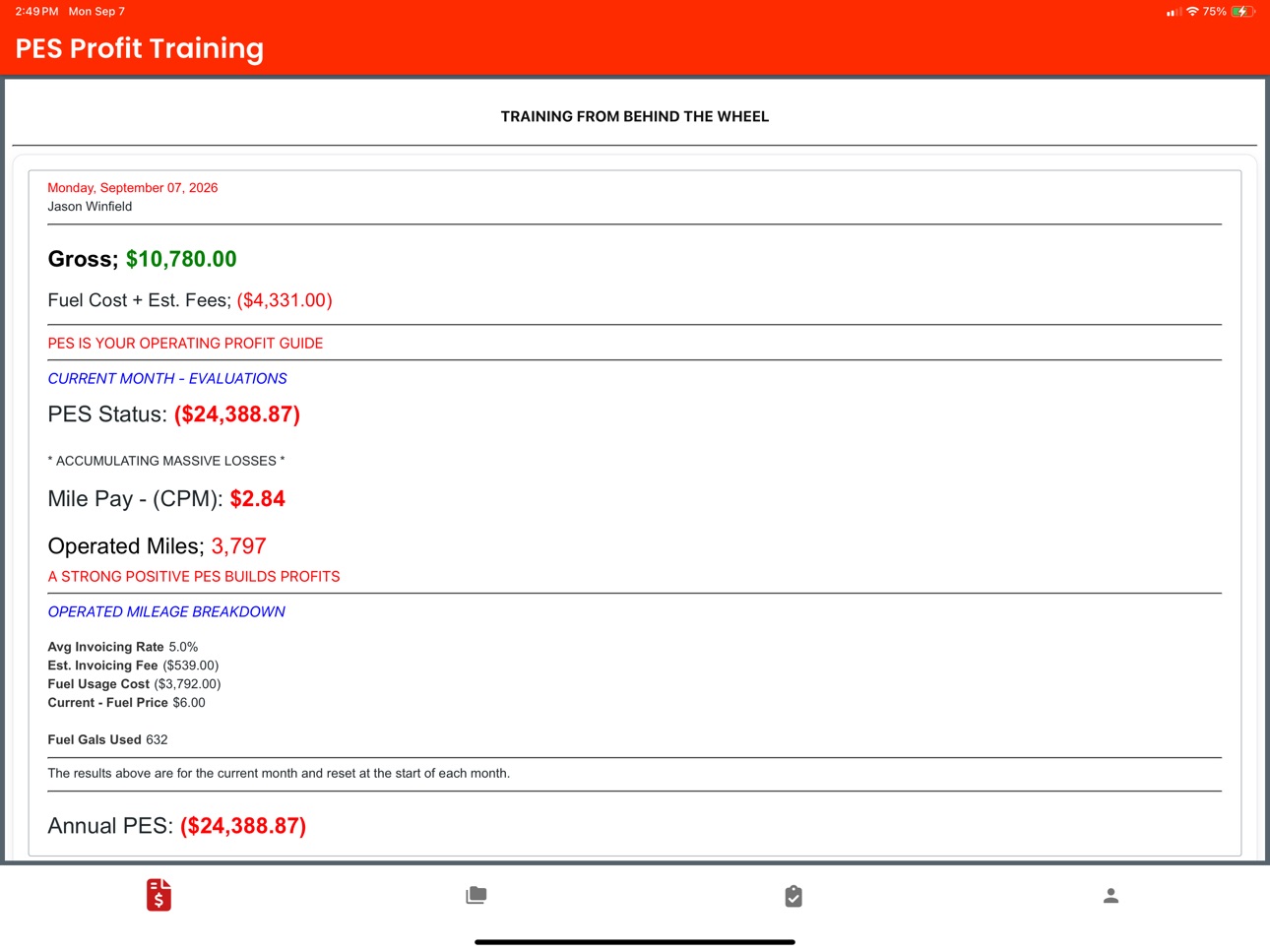
Task: Click the PES Profit Training header title
Action: (140, 48)
